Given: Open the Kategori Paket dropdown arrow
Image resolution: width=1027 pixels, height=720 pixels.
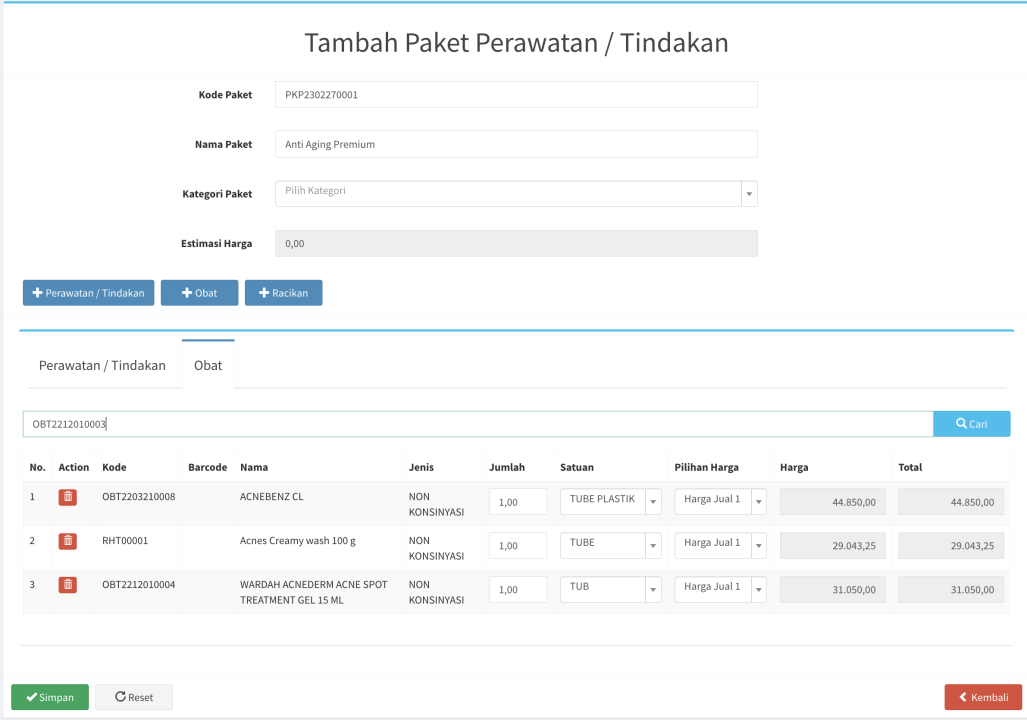Looking at the screenshot, I should coord(749,194).
